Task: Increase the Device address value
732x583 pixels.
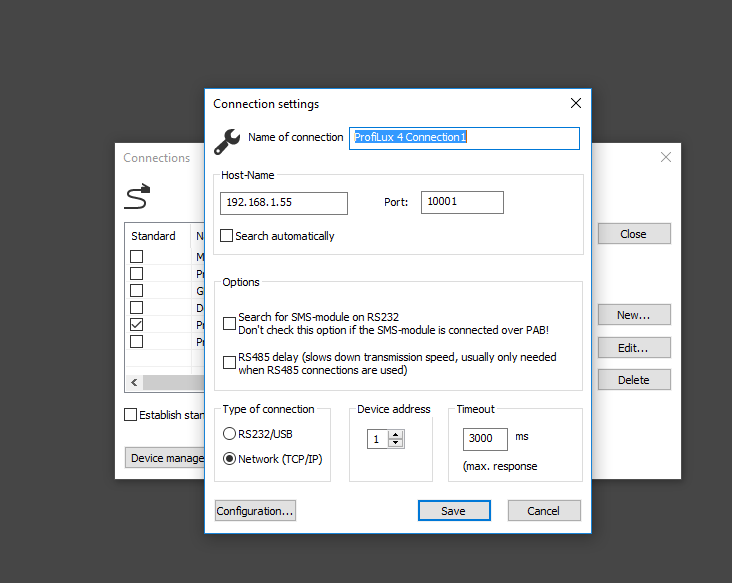Action: tap(395, 435)
